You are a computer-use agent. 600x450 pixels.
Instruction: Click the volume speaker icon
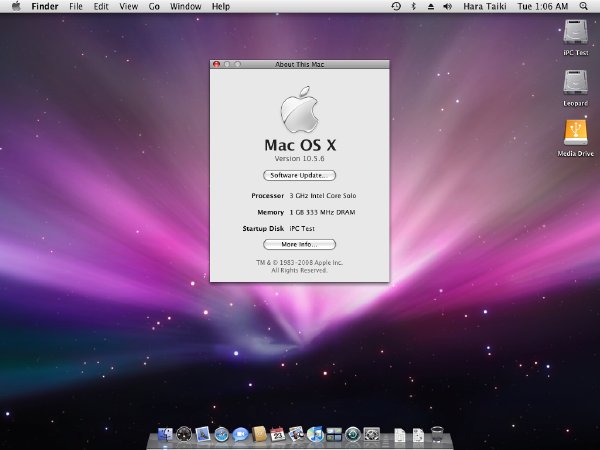447,7
